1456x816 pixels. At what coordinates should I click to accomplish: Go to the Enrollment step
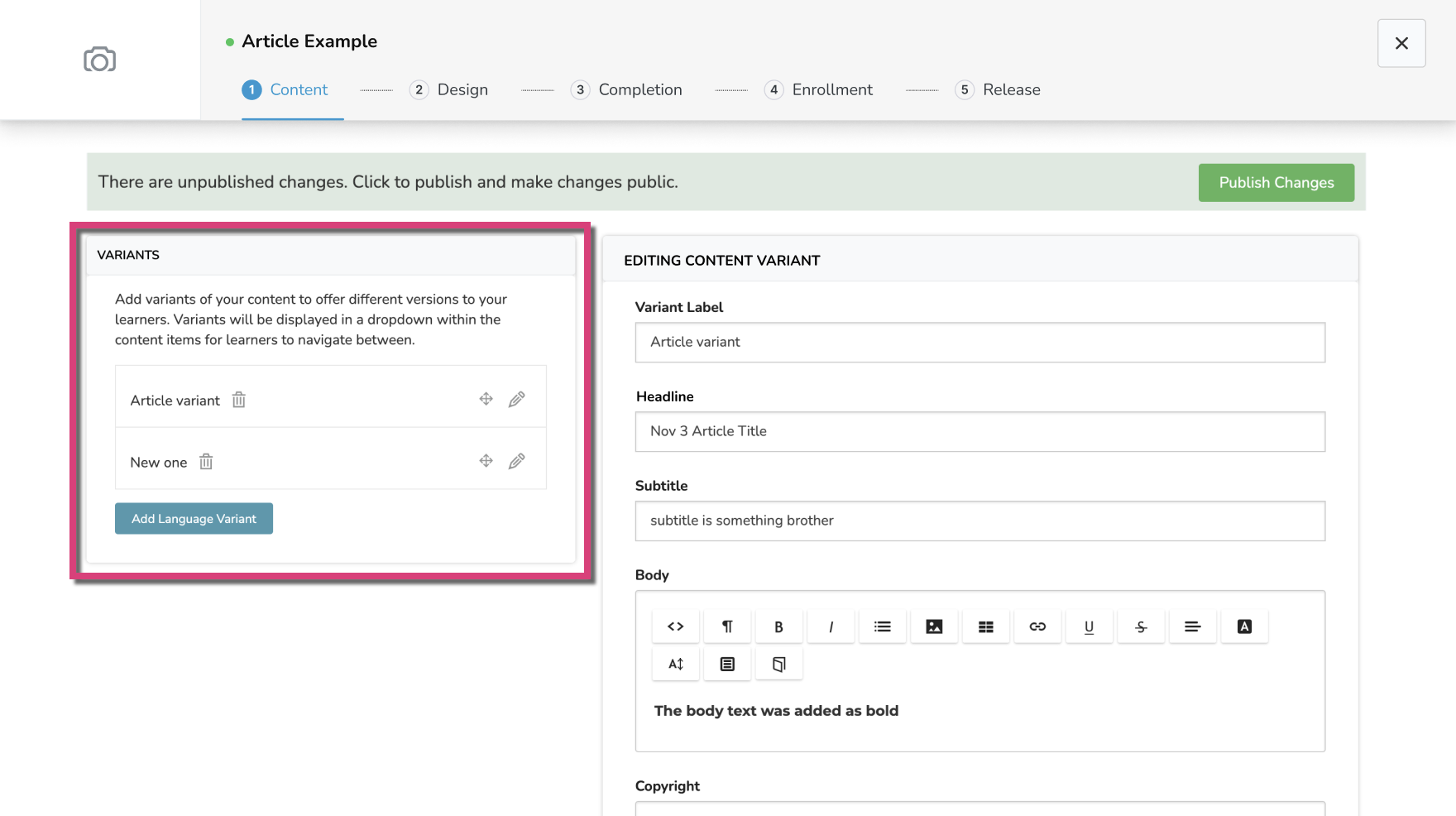tap(819, 89)
